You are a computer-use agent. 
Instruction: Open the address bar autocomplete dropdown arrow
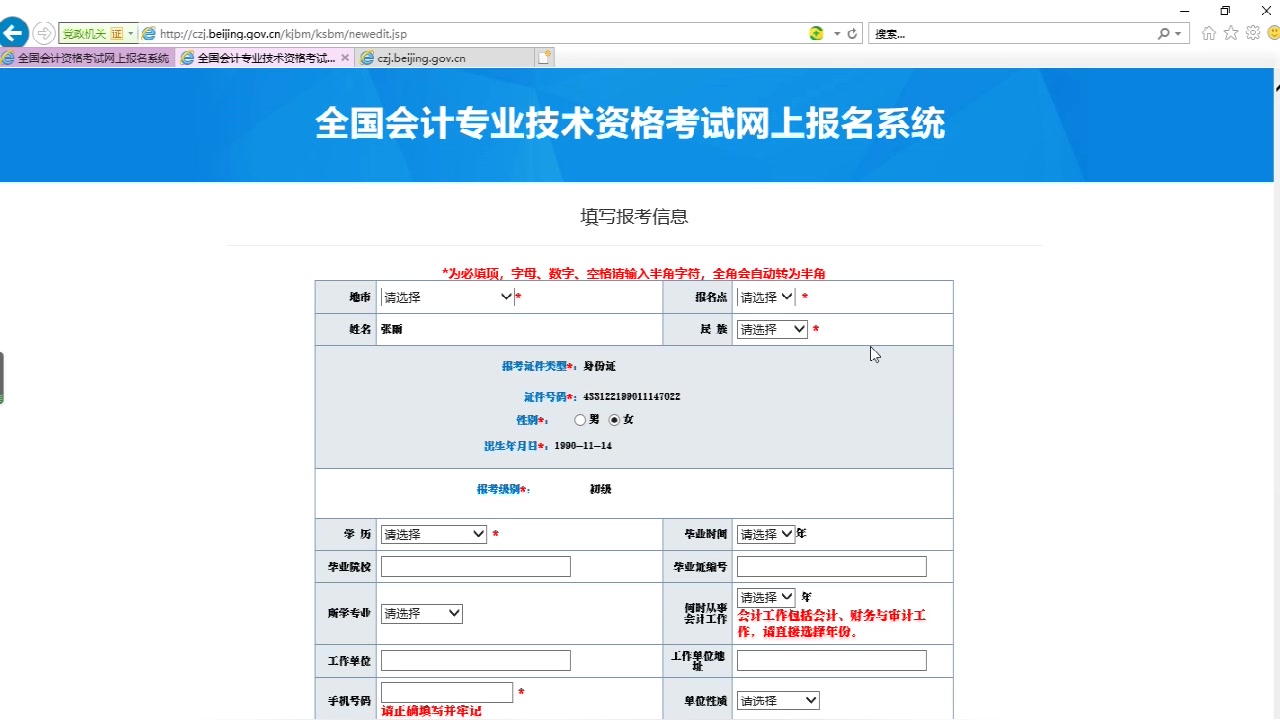click(837, 34)
